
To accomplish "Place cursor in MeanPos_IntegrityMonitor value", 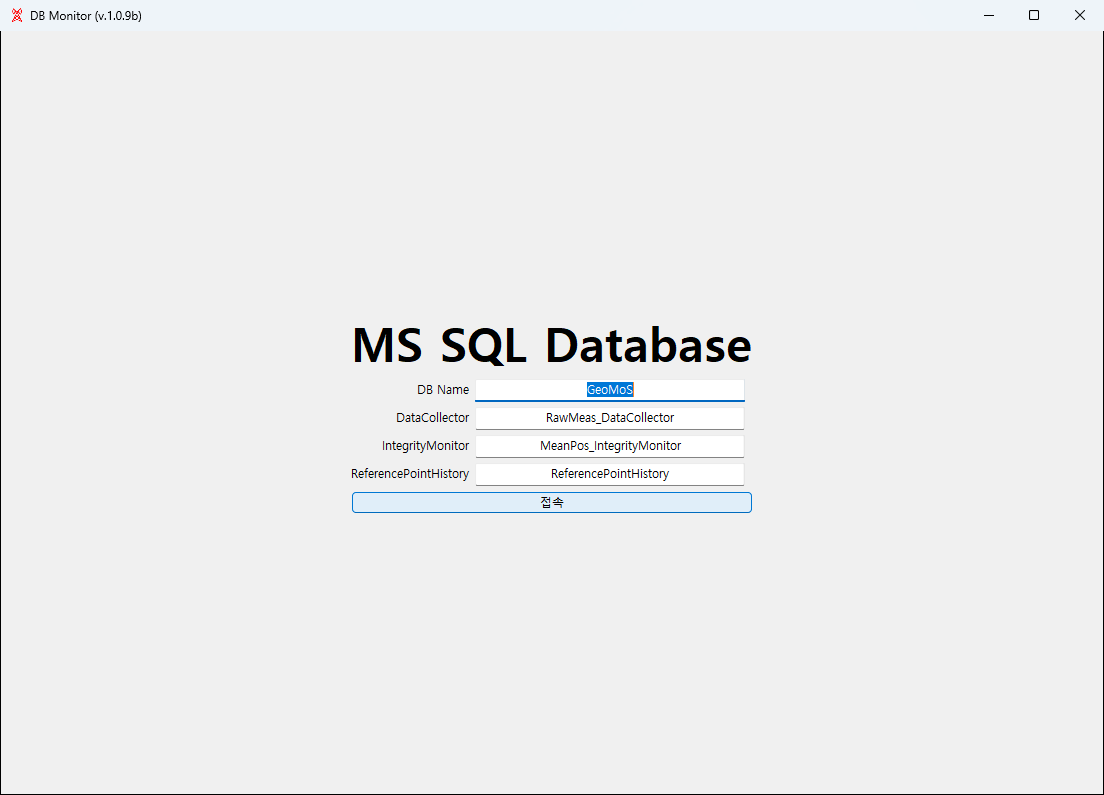I will coord(610,446).
